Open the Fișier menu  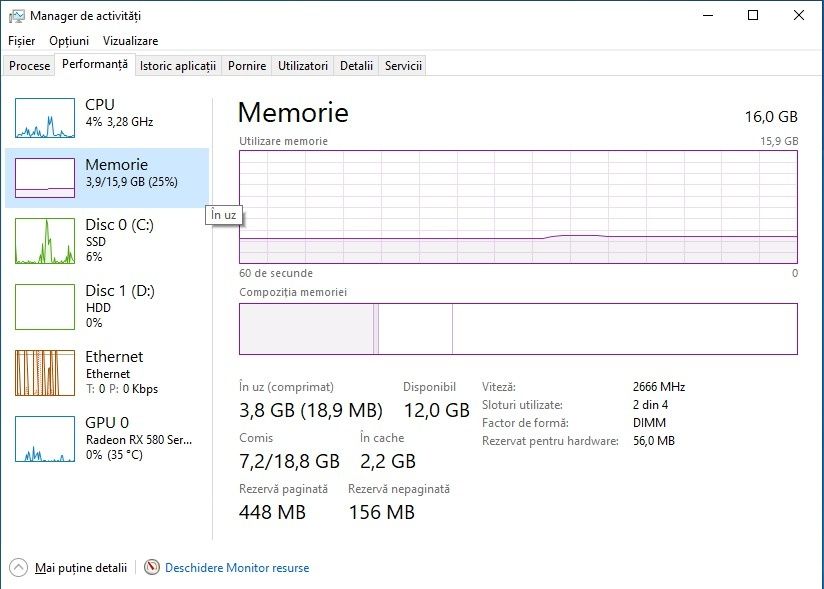click(21, 41)
